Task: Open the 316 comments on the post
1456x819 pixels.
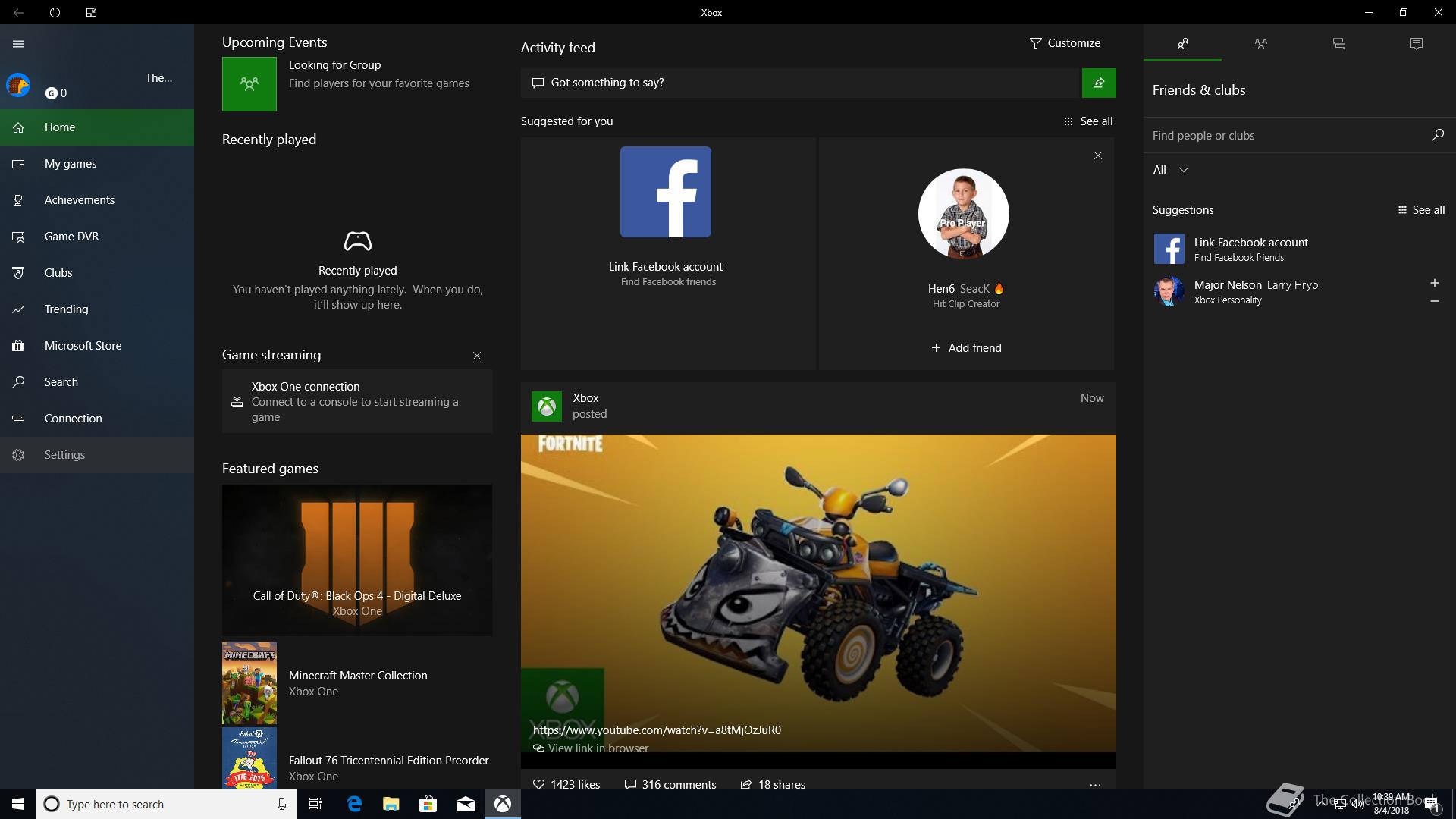Action: pos(670,784)
